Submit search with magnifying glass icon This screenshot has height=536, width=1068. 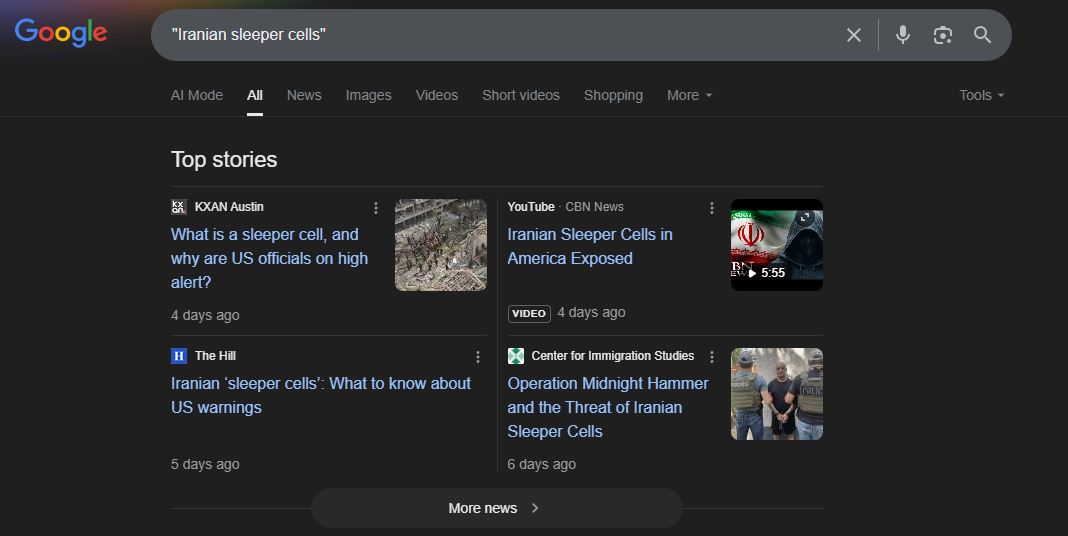coord(982,35)
